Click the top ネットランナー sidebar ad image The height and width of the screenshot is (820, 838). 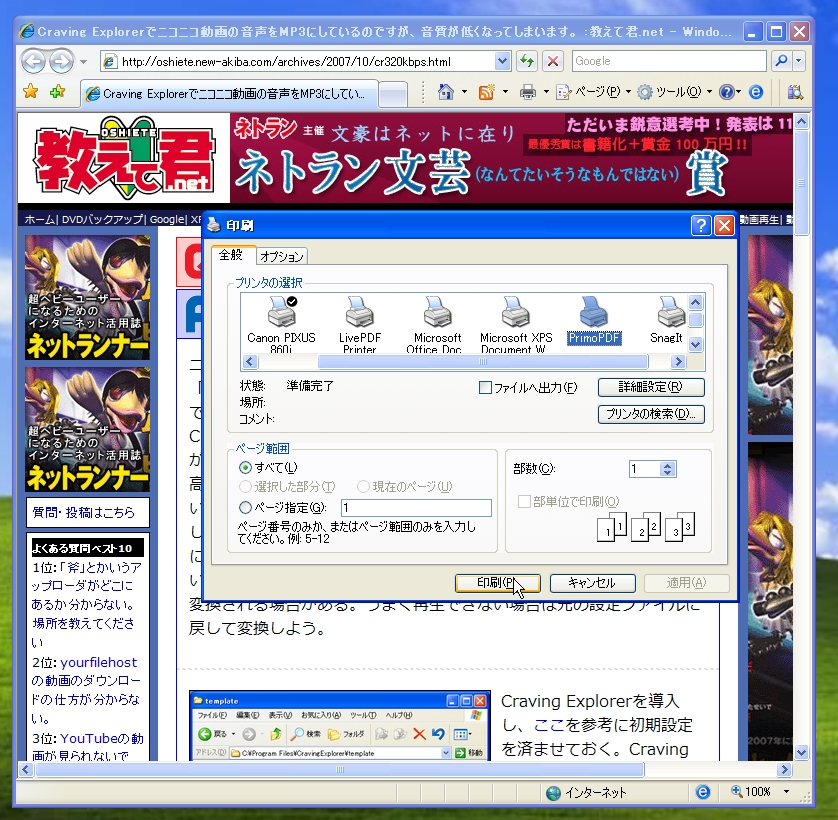click(87, 297)
